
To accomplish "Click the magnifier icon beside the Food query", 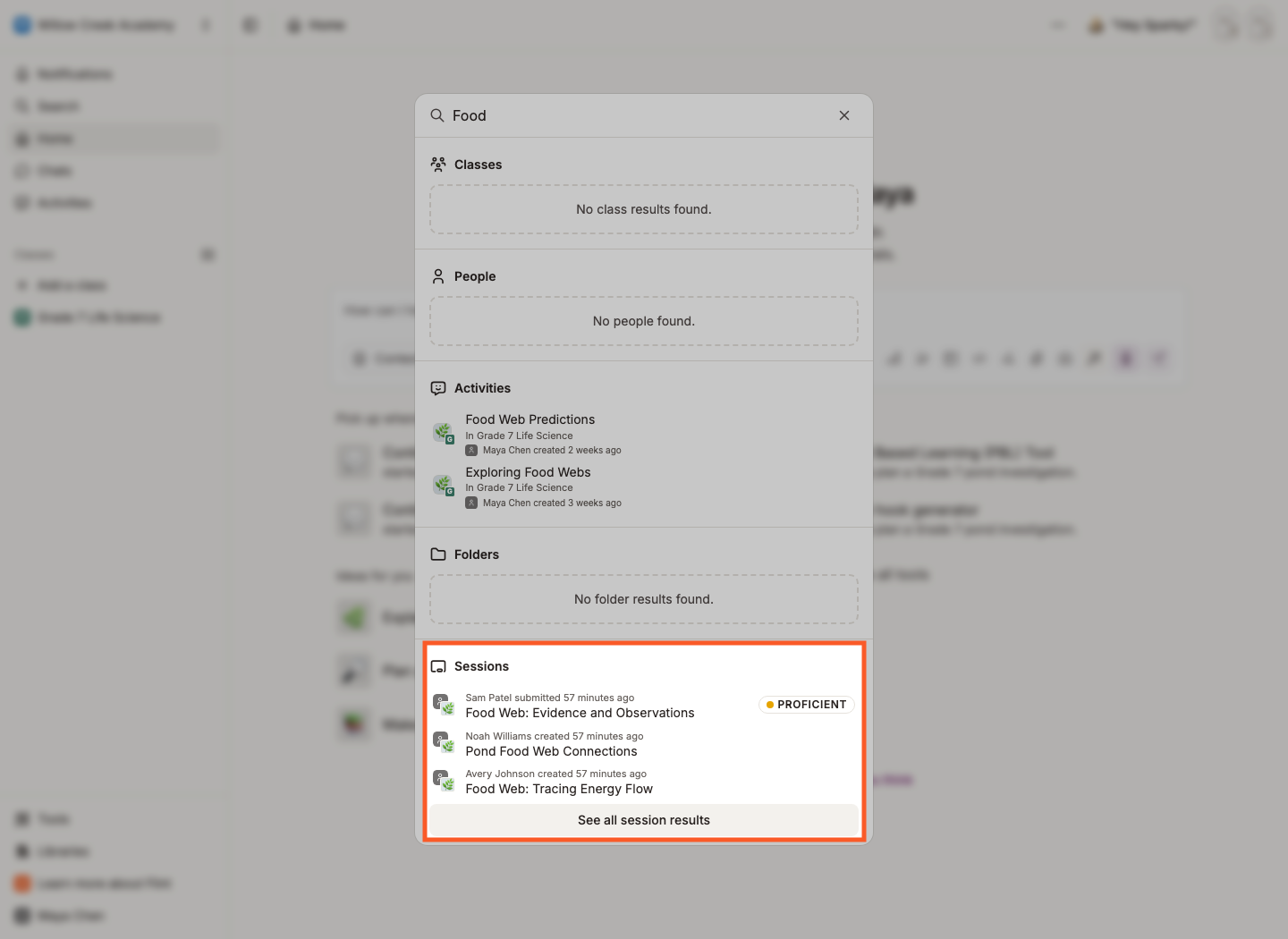I will (x=437, y=115).
